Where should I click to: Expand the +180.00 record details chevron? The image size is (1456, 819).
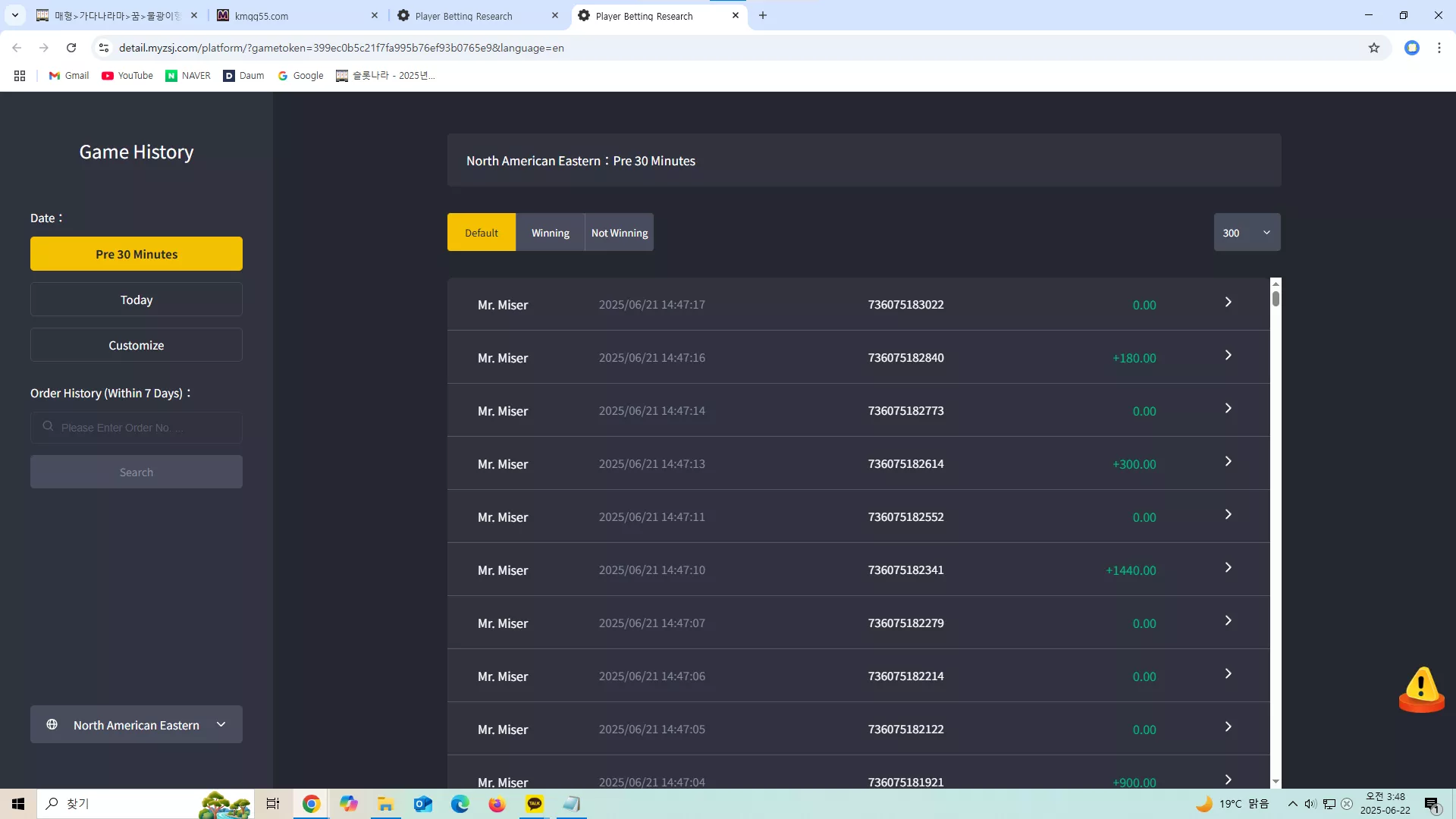pyautogui.click(x=1228, y=356)
